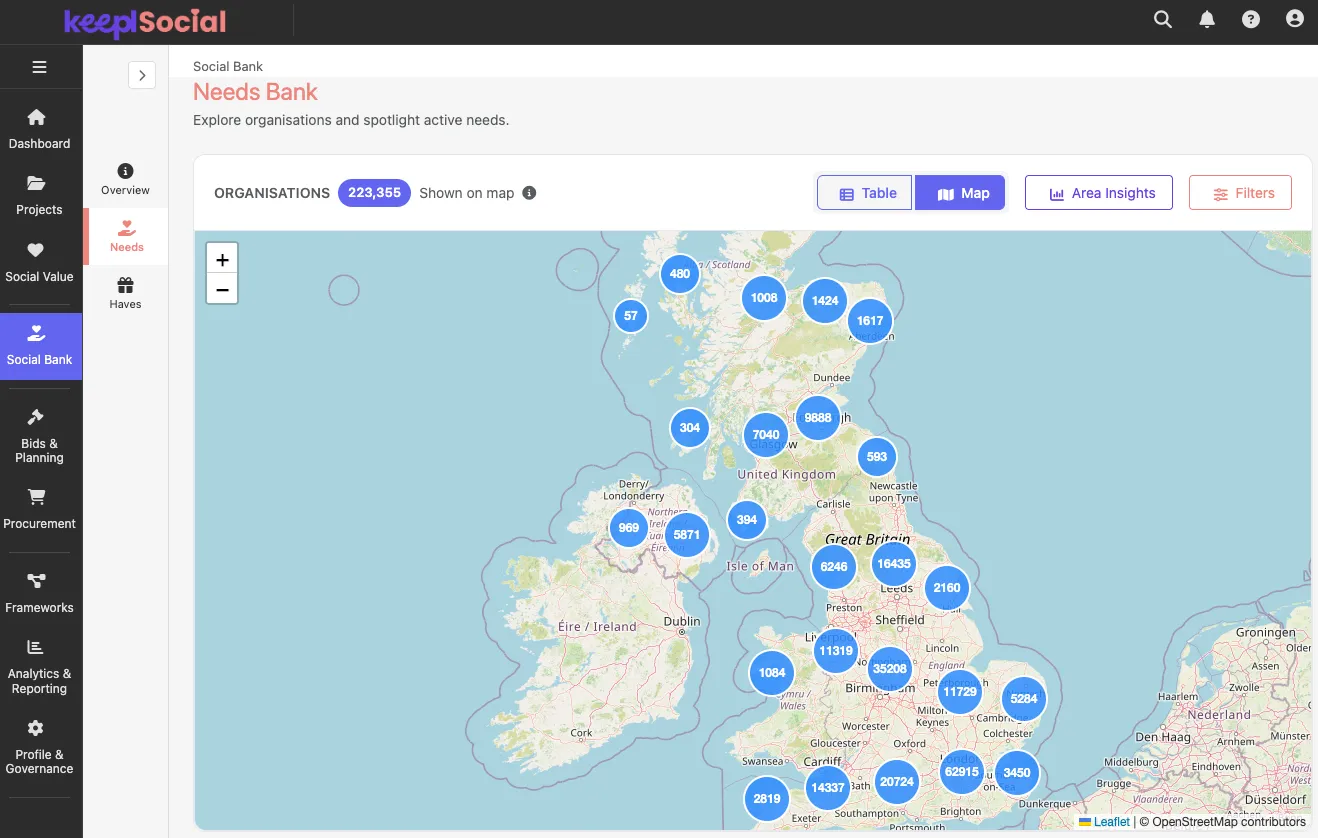Open the Filters panel
Viewport: 1318px width, 838px height.
coord(1240,193)
